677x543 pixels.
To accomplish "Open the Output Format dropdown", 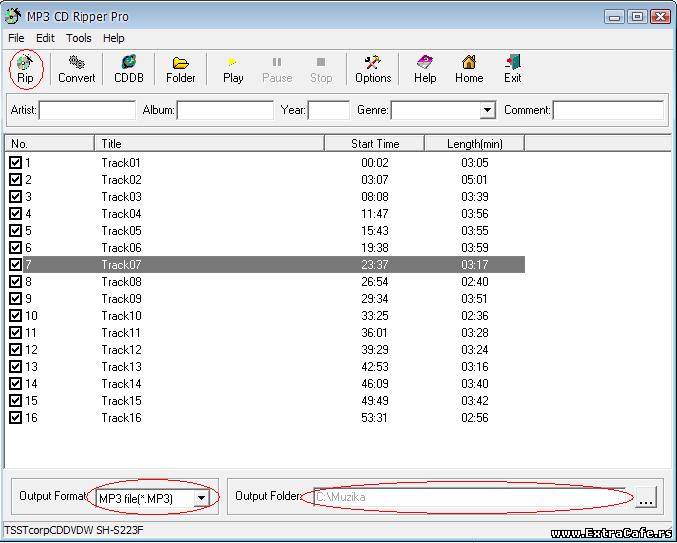I will [201, 498].
